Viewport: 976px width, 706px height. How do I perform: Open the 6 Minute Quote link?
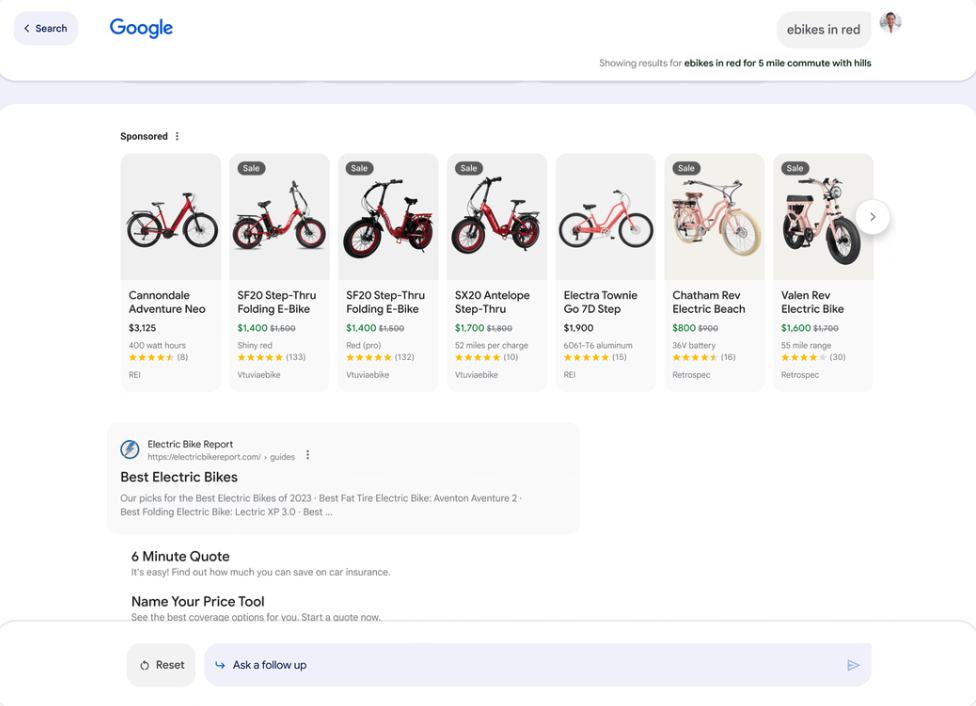click(x=181, y=556)
